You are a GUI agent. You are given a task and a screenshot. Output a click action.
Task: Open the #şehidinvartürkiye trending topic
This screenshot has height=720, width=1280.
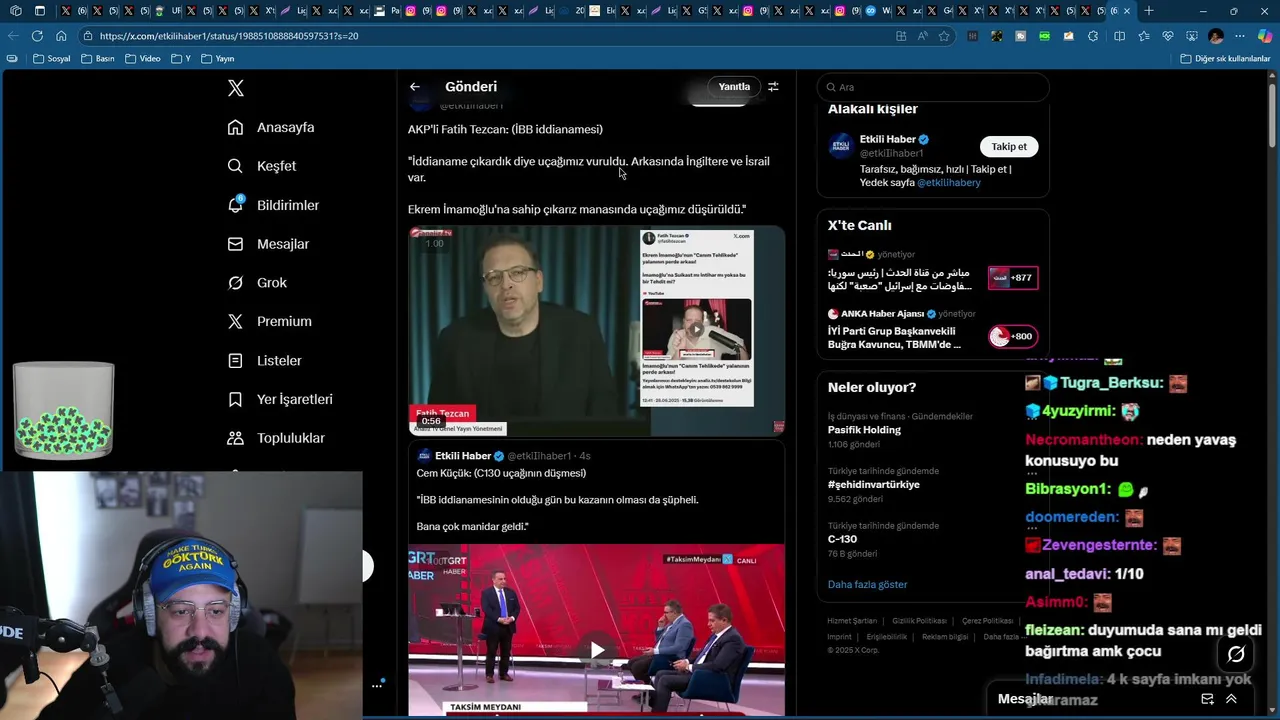coord(873,485)
